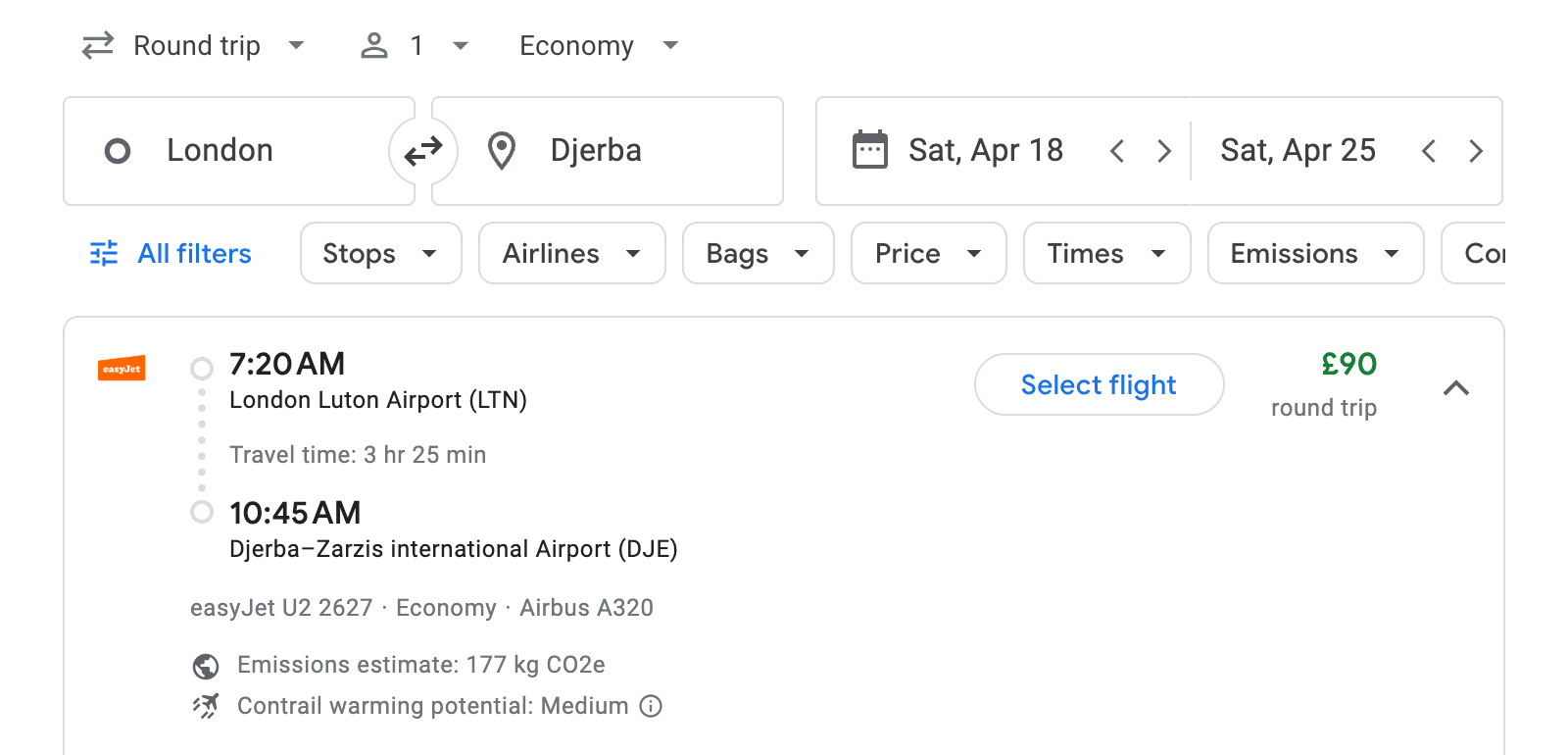Click the swap origin and destination arrows icon
1568x755 pixels.
tap(422, 151)
